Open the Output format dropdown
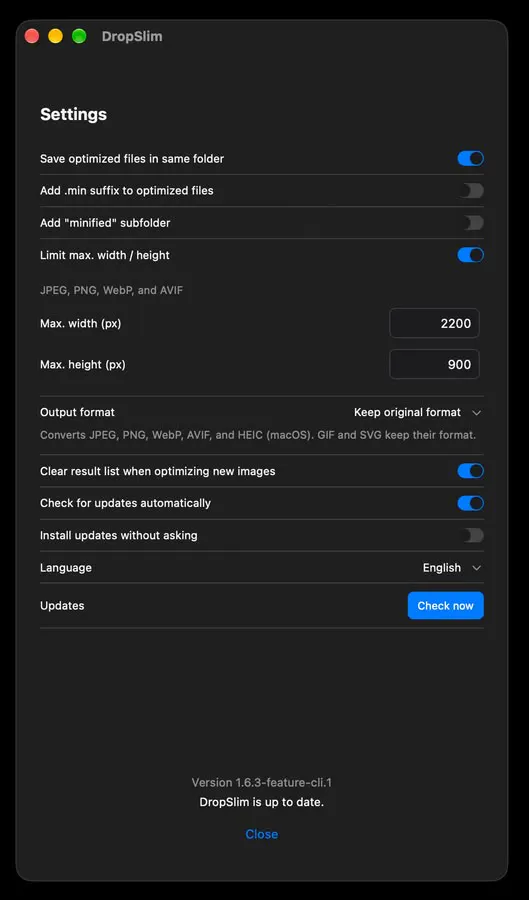The image size is (529, 900). pyautogui.click(x=417, y=413)
